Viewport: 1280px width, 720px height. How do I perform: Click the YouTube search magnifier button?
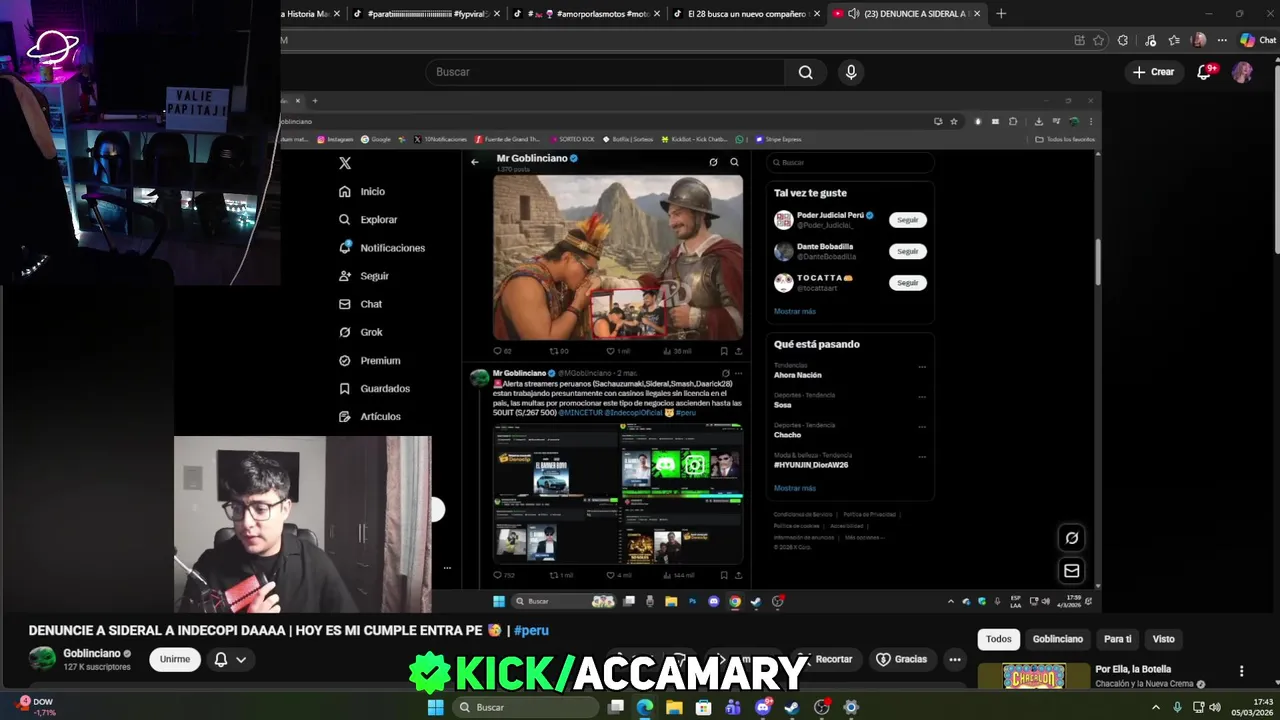pyautogui.click(x=806, y=72)
